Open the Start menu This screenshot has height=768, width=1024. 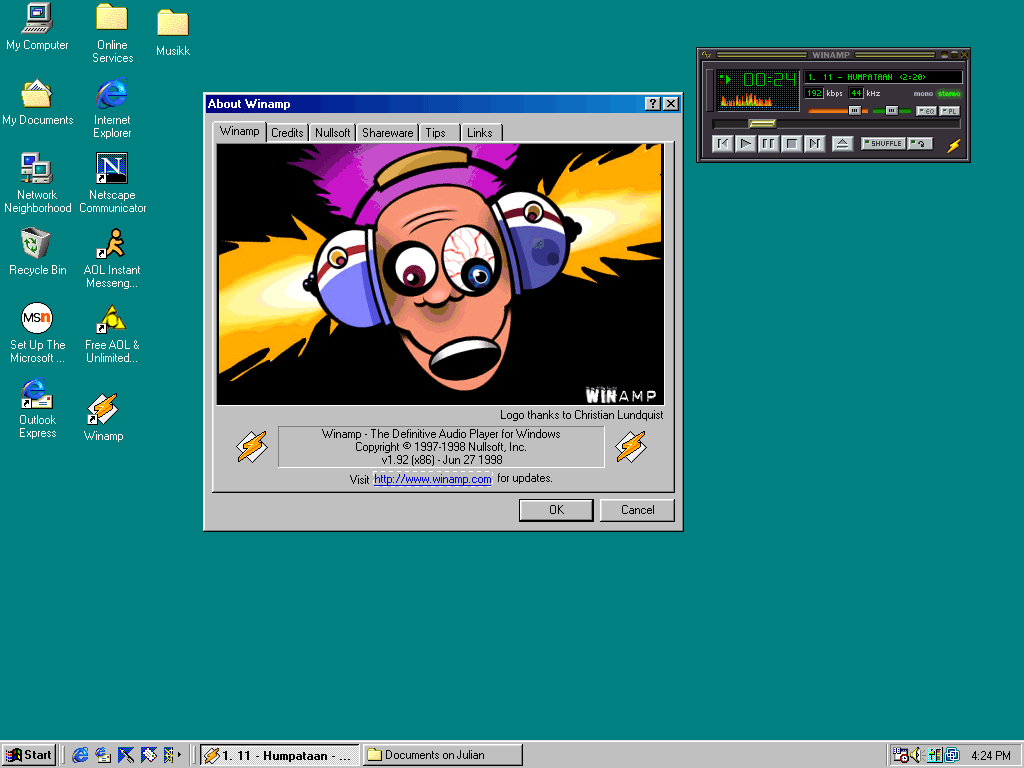coord(29,755)
